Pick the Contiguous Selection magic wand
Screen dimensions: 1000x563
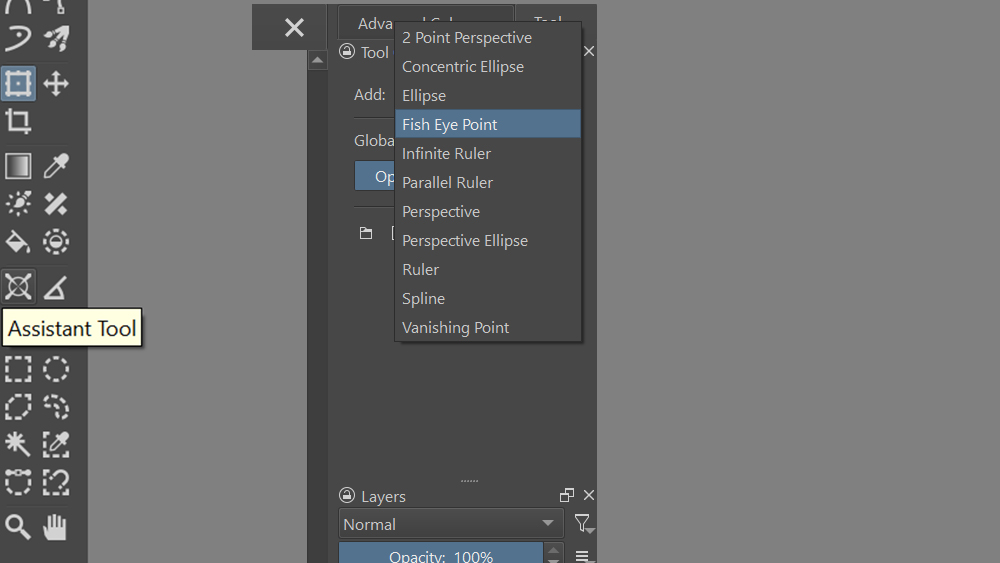tap(18, 444)
